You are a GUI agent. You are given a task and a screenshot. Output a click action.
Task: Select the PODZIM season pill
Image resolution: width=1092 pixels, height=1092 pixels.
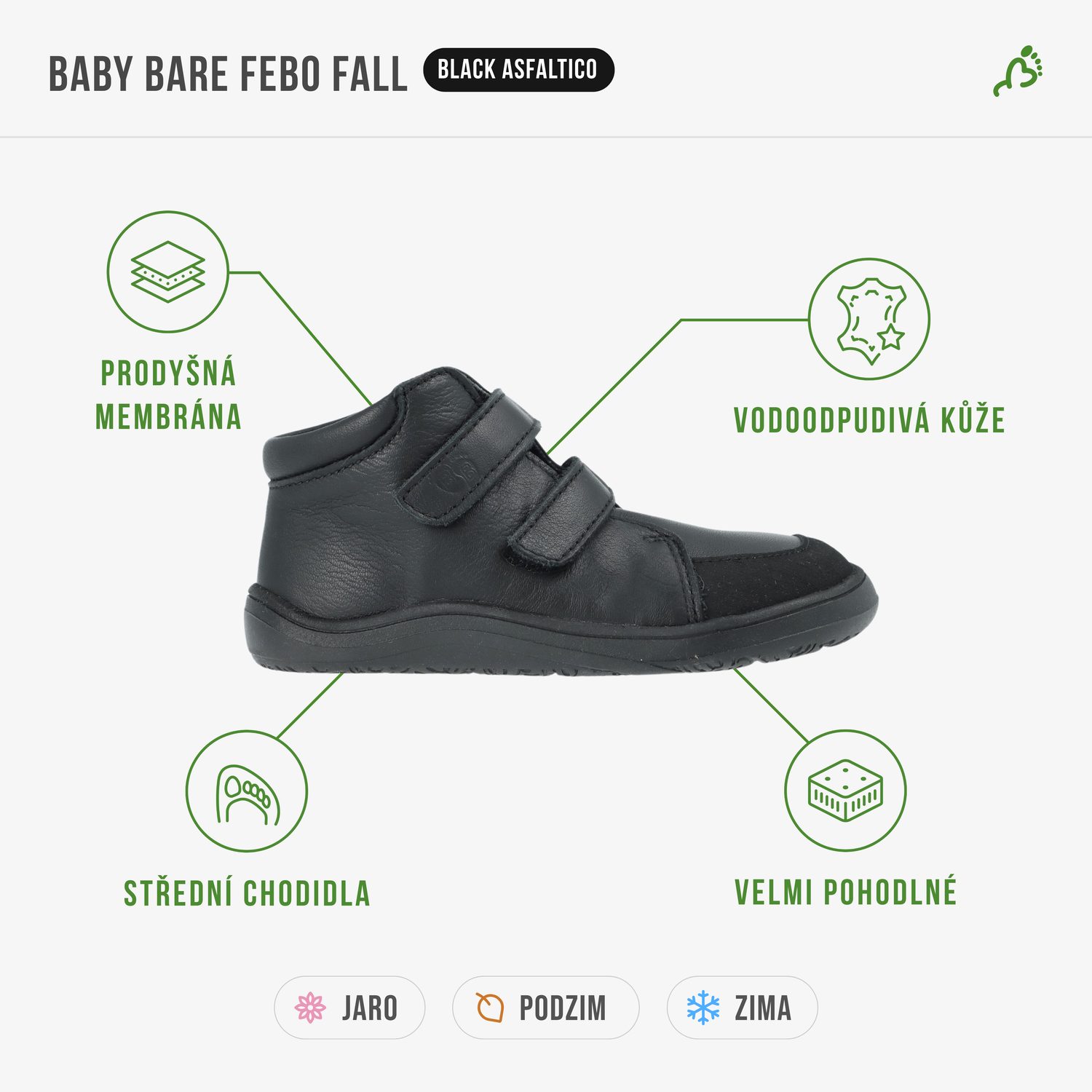(x=546, y=1008)
